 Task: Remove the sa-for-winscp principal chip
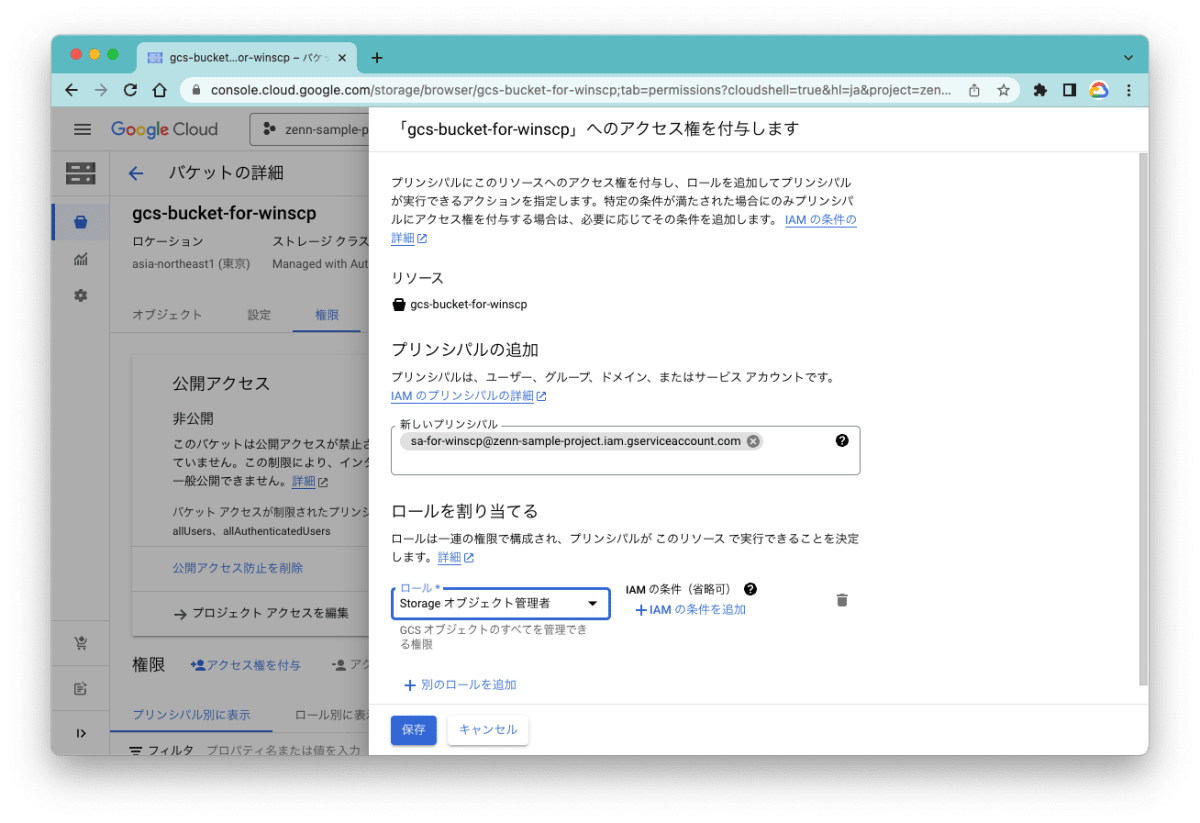[x=753, y=441]
